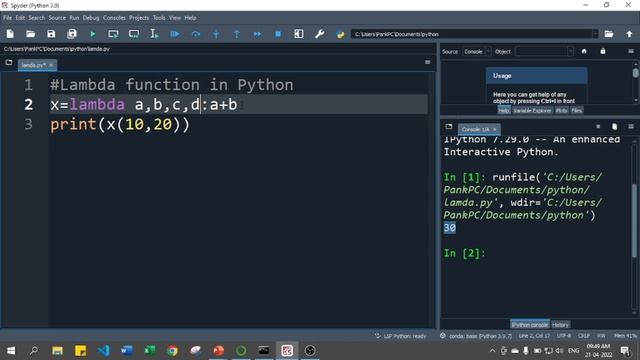Run the current cell
Image resolution: width=640 pixels, height=360 pixels.
[113, 34]
